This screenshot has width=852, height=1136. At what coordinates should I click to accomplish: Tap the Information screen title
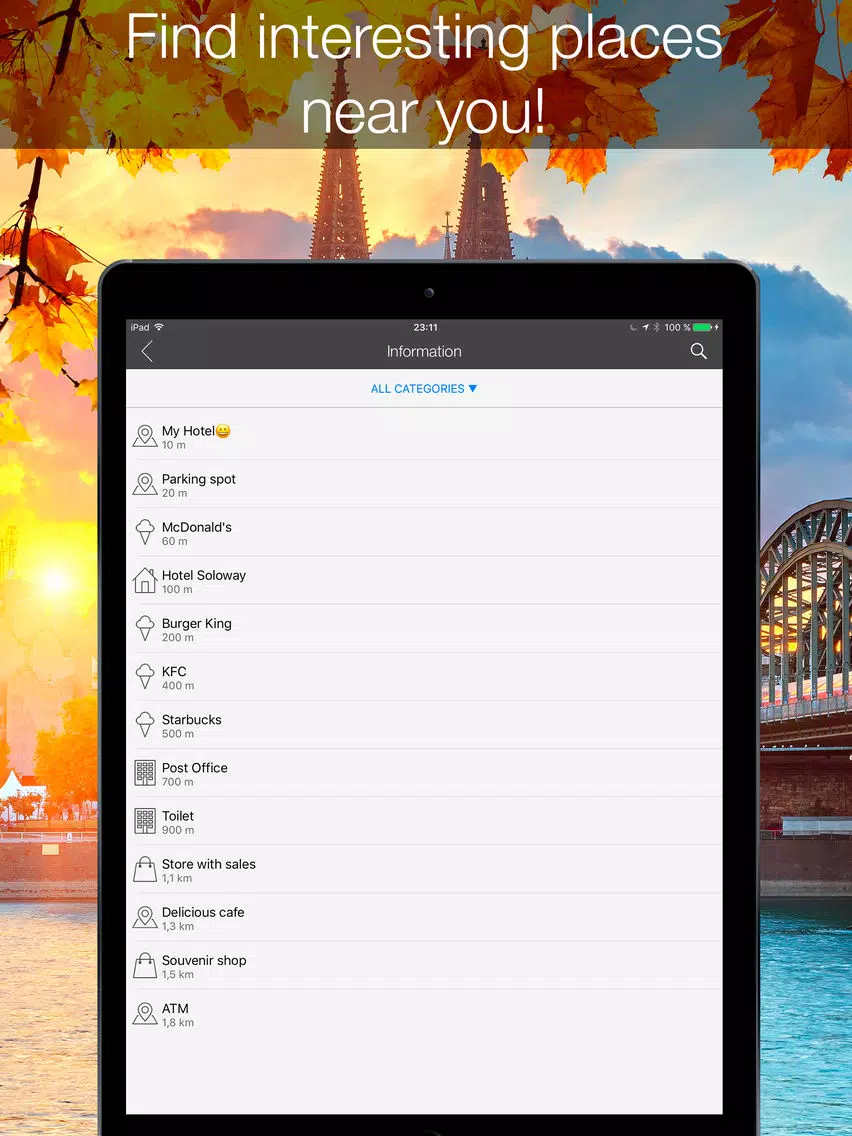(x=424, y=351)
